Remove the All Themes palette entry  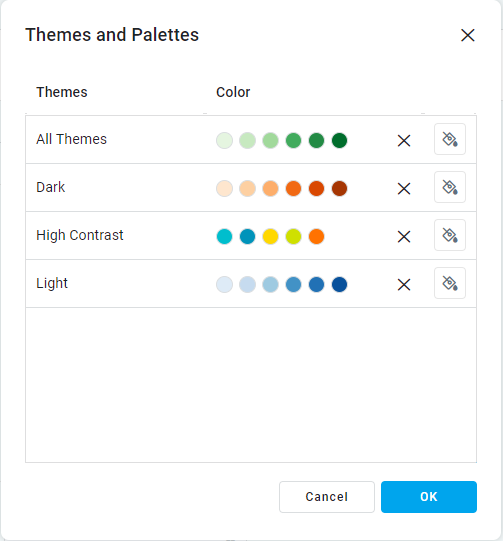[x=404, y=141]
